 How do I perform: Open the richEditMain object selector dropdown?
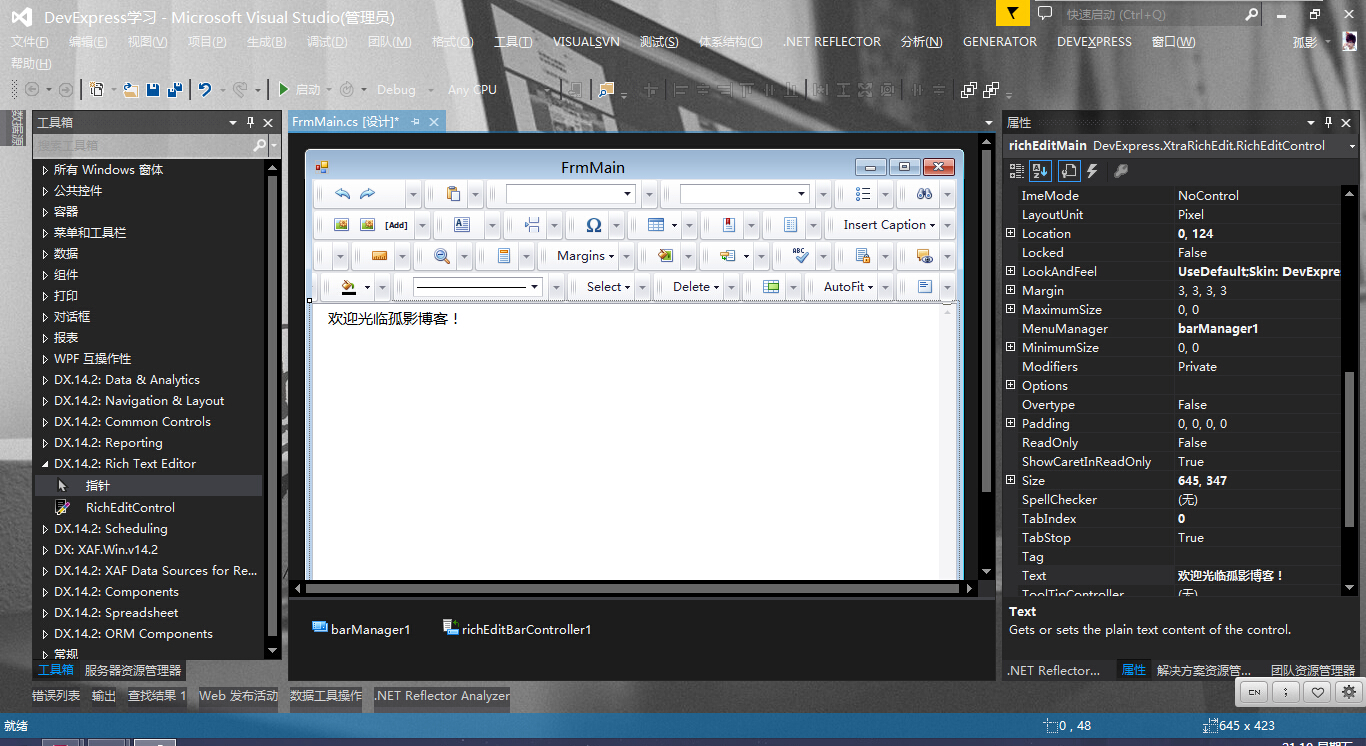coord(1352,146)
